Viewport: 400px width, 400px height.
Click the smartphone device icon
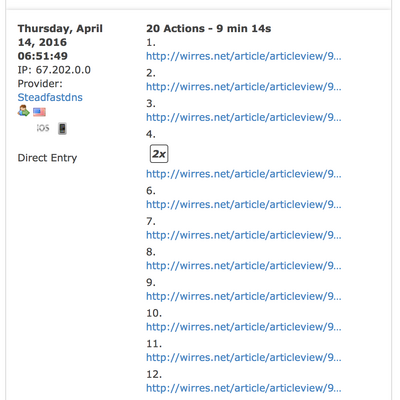(x=62, y=128)
